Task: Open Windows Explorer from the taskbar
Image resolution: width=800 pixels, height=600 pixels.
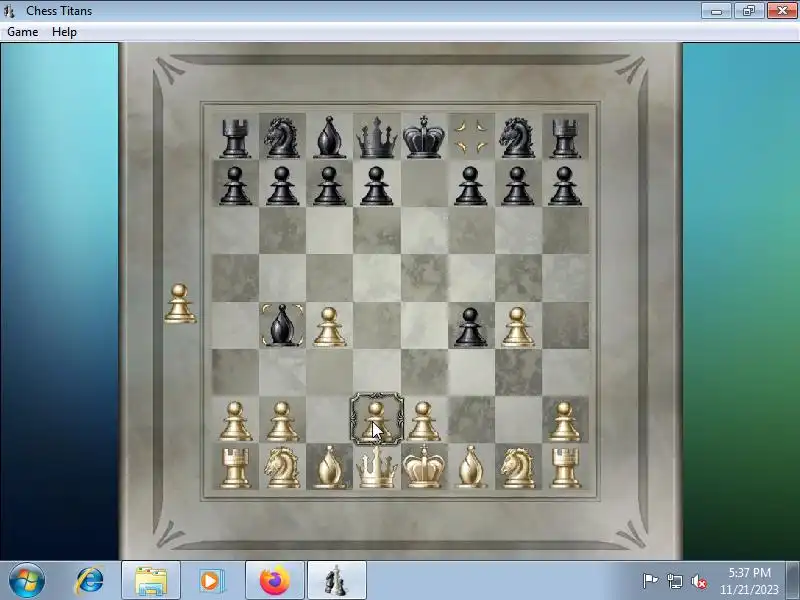Action: [151, 581]
